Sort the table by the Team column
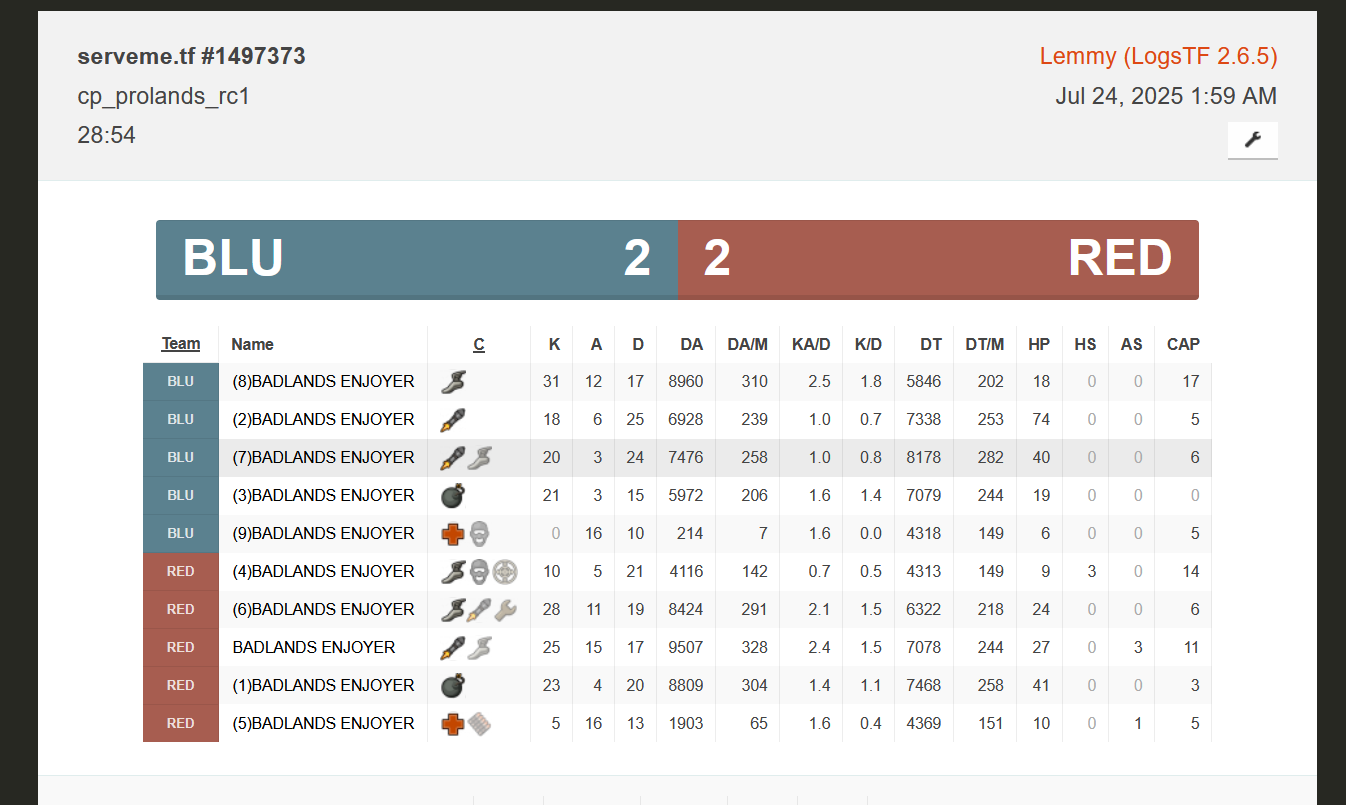1346x805 pixels. 181,344
